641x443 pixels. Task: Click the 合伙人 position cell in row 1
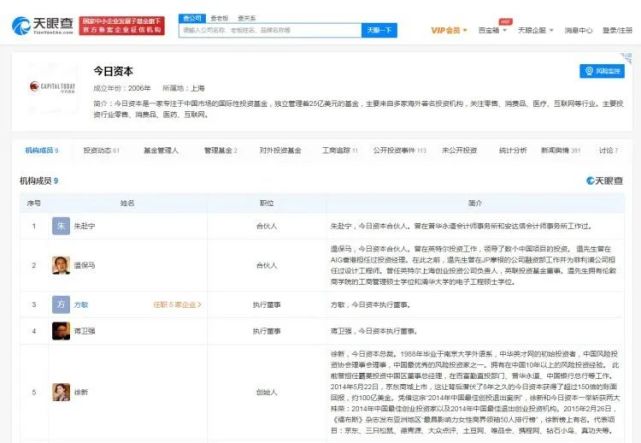pos(267,226)
